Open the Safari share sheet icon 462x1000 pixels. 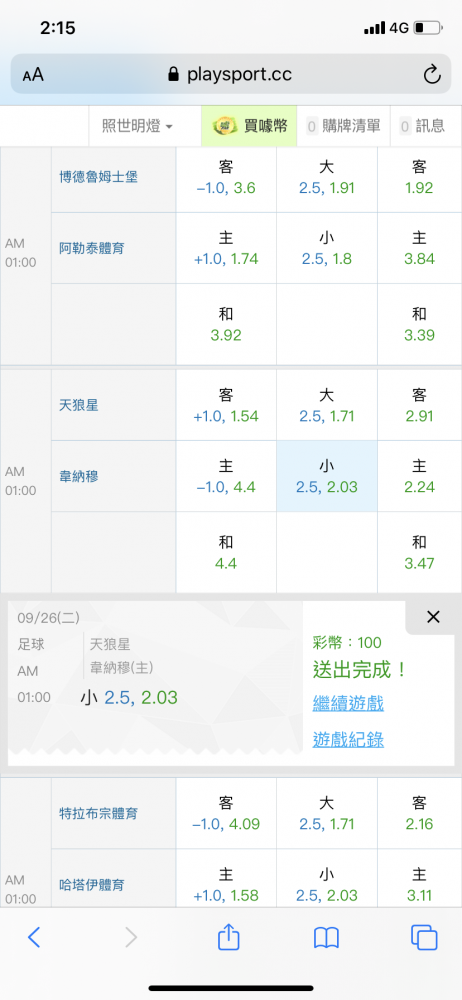click(x=228, y=936)
